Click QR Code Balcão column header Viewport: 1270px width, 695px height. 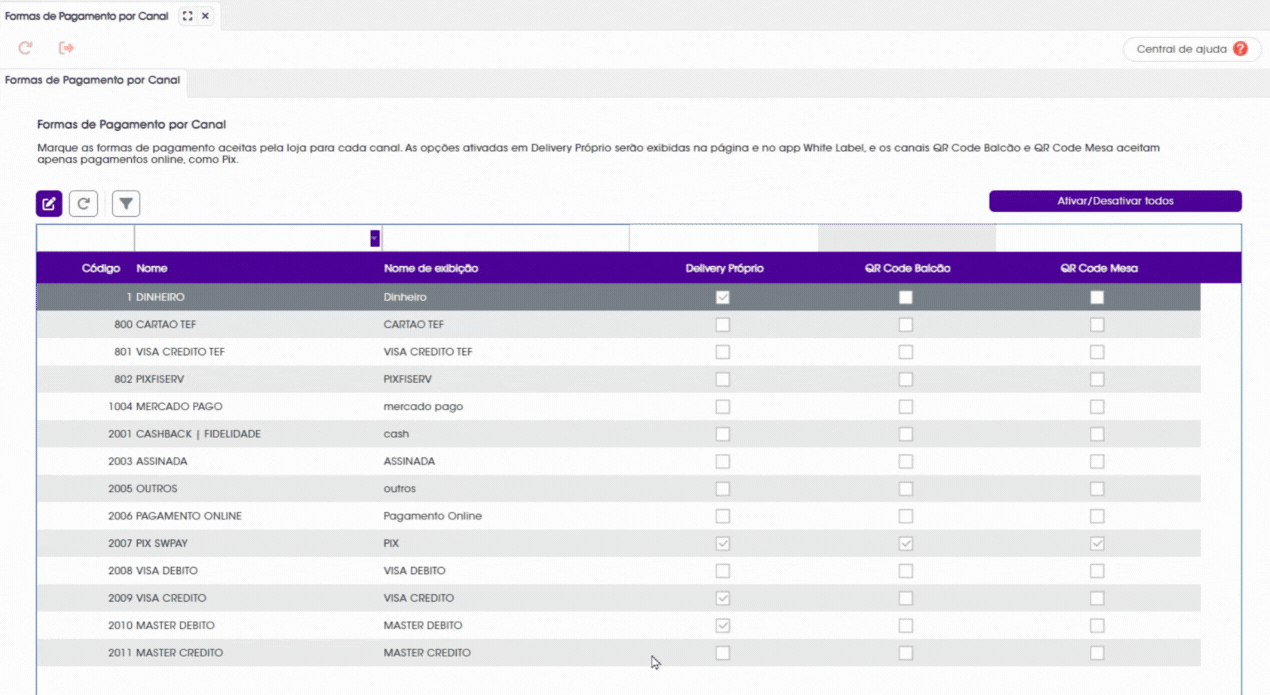click(x=907, y=268)
